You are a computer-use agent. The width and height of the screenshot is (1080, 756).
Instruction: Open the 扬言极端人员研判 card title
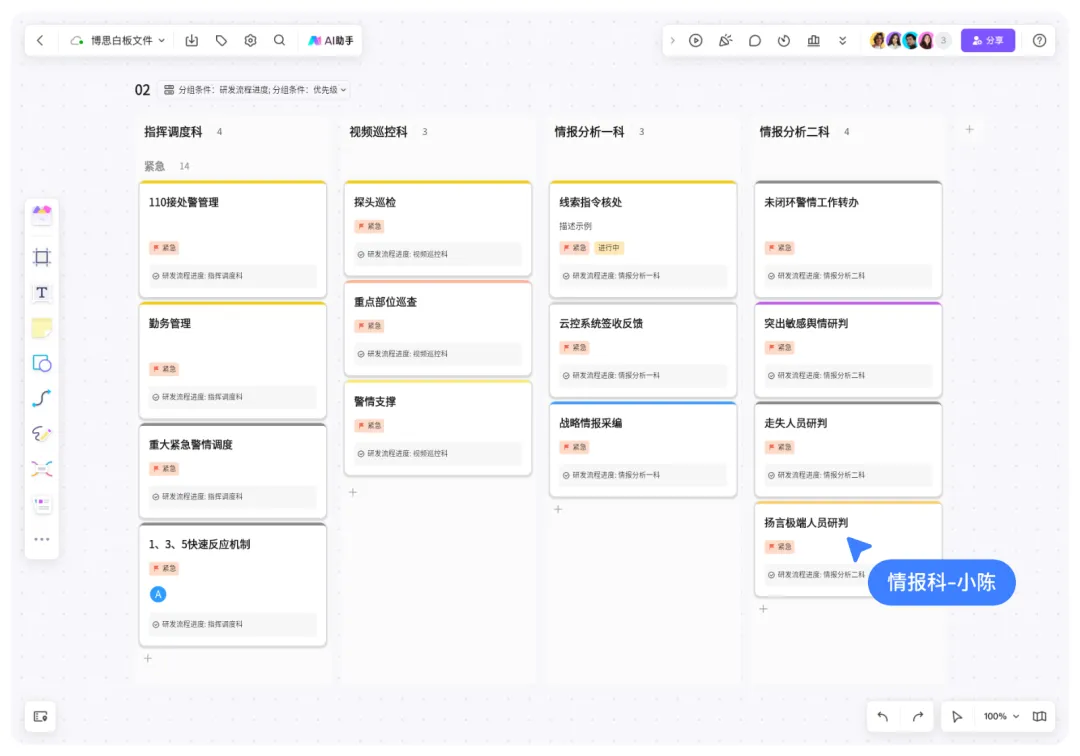(x=806, y=523)
